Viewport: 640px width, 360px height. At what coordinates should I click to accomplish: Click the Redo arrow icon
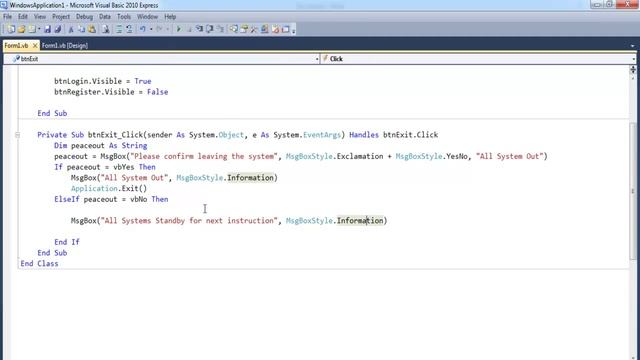coord(160,29)
